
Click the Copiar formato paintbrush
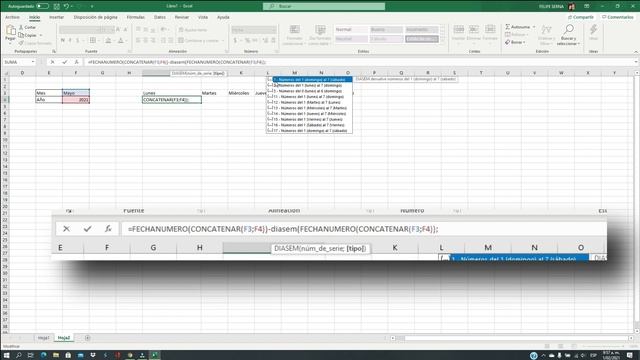click(35, 43)
